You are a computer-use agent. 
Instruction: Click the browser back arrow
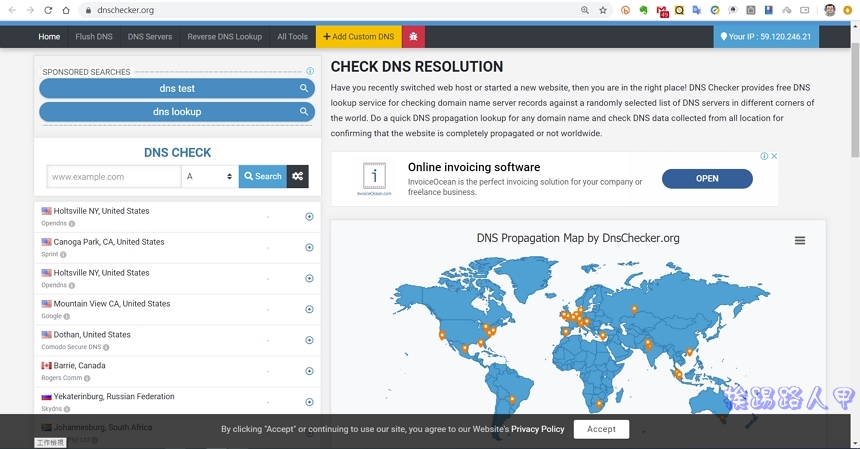tap(12, 10)
